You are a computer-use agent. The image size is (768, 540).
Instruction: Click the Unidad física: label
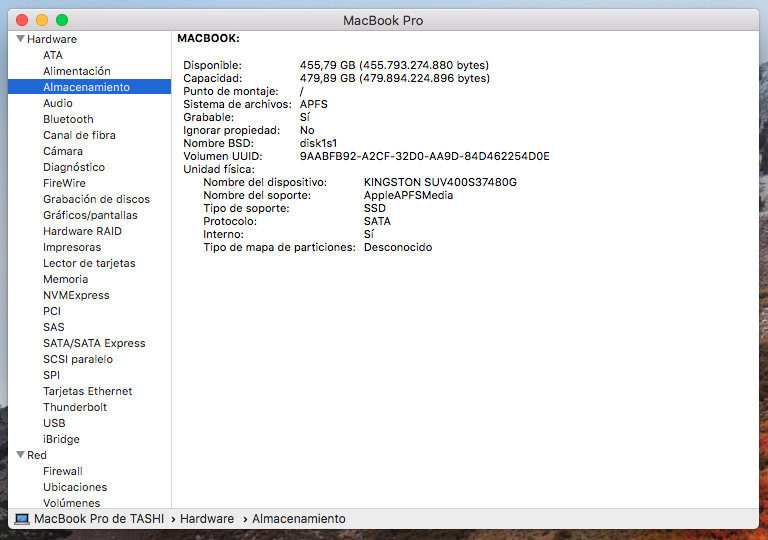click(x=219, y=169)
